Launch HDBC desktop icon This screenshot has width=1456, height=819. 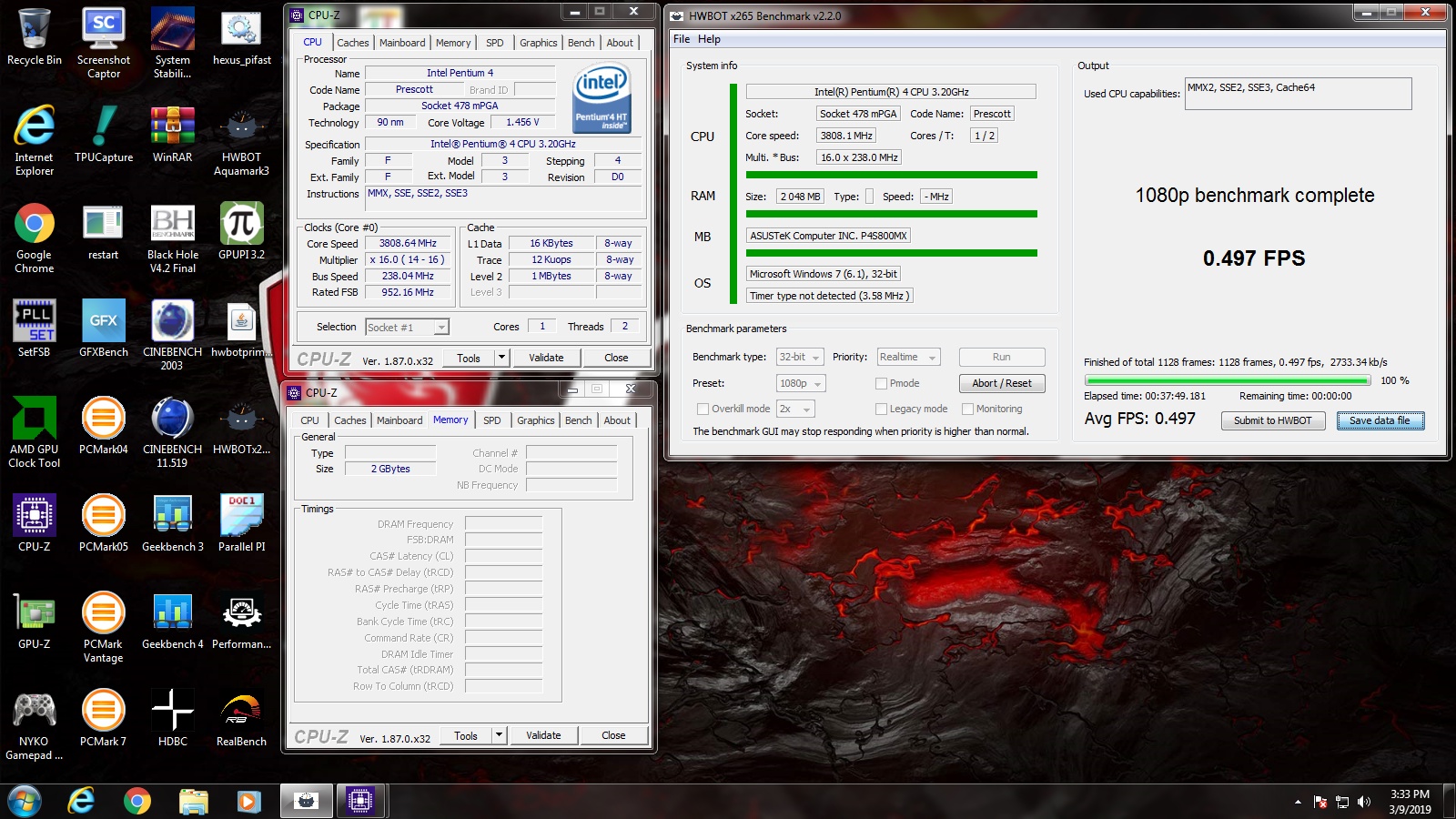click(x=173, y=718)
